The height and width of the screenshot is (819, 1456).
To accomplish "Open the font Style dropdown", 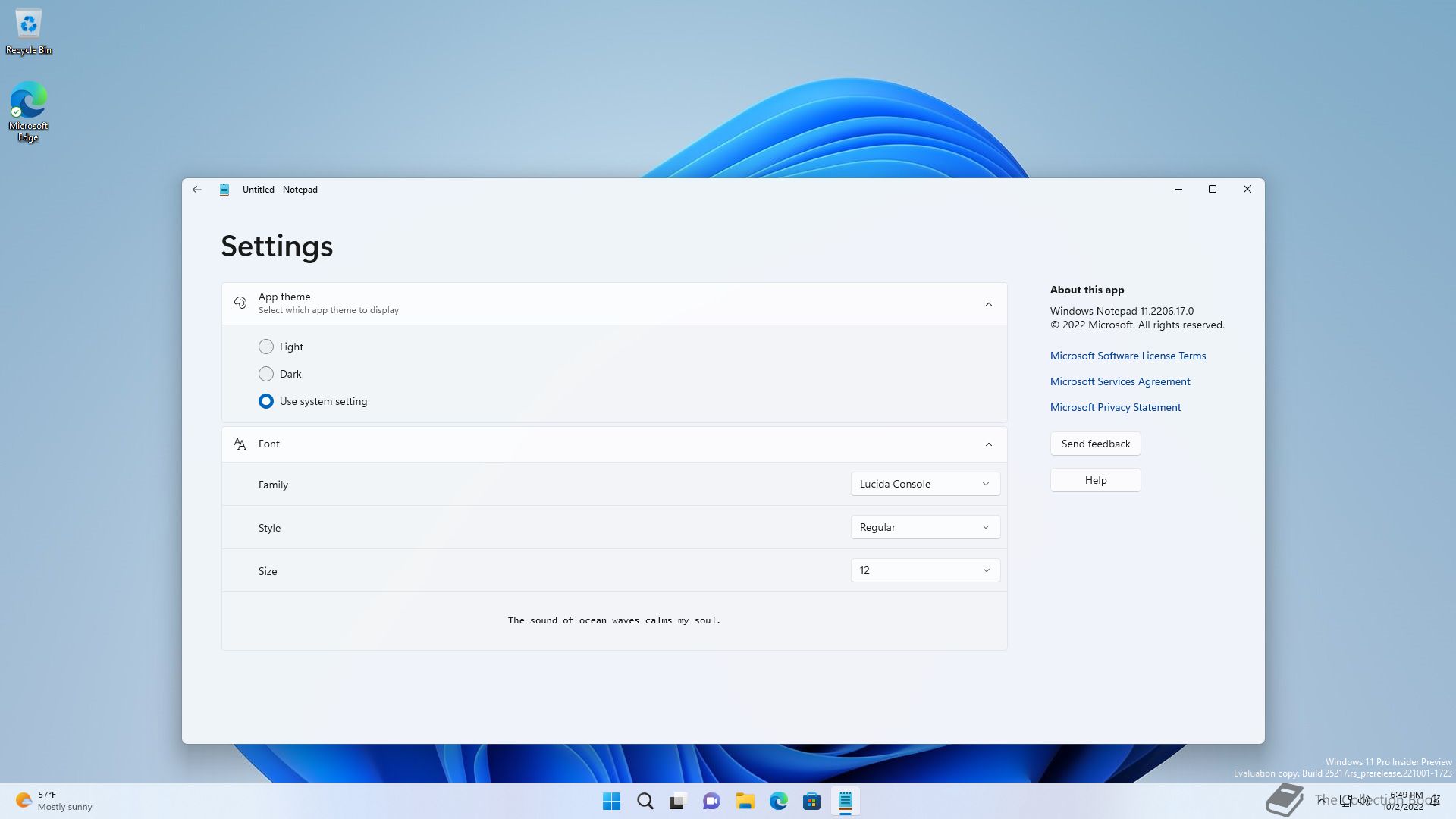I will pos(925,527).
